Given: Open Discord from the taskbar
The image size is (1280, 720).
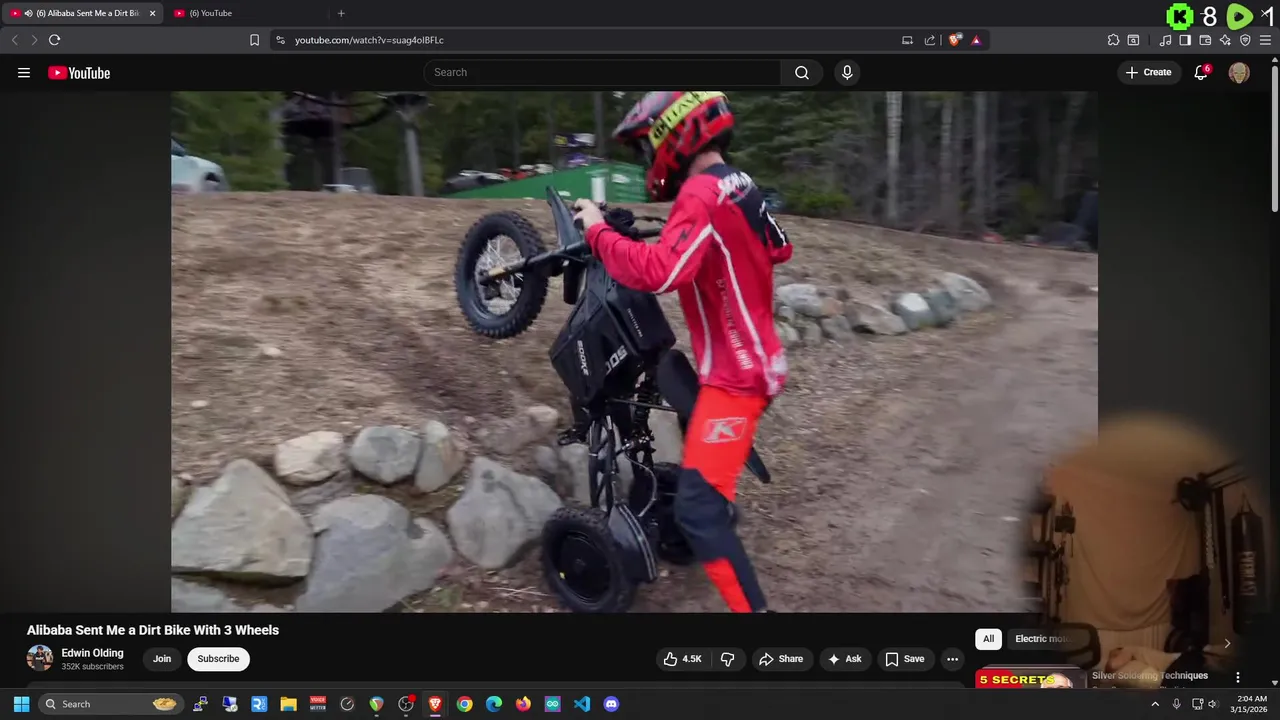Looking at the screenshot, I should coord(611,704).
